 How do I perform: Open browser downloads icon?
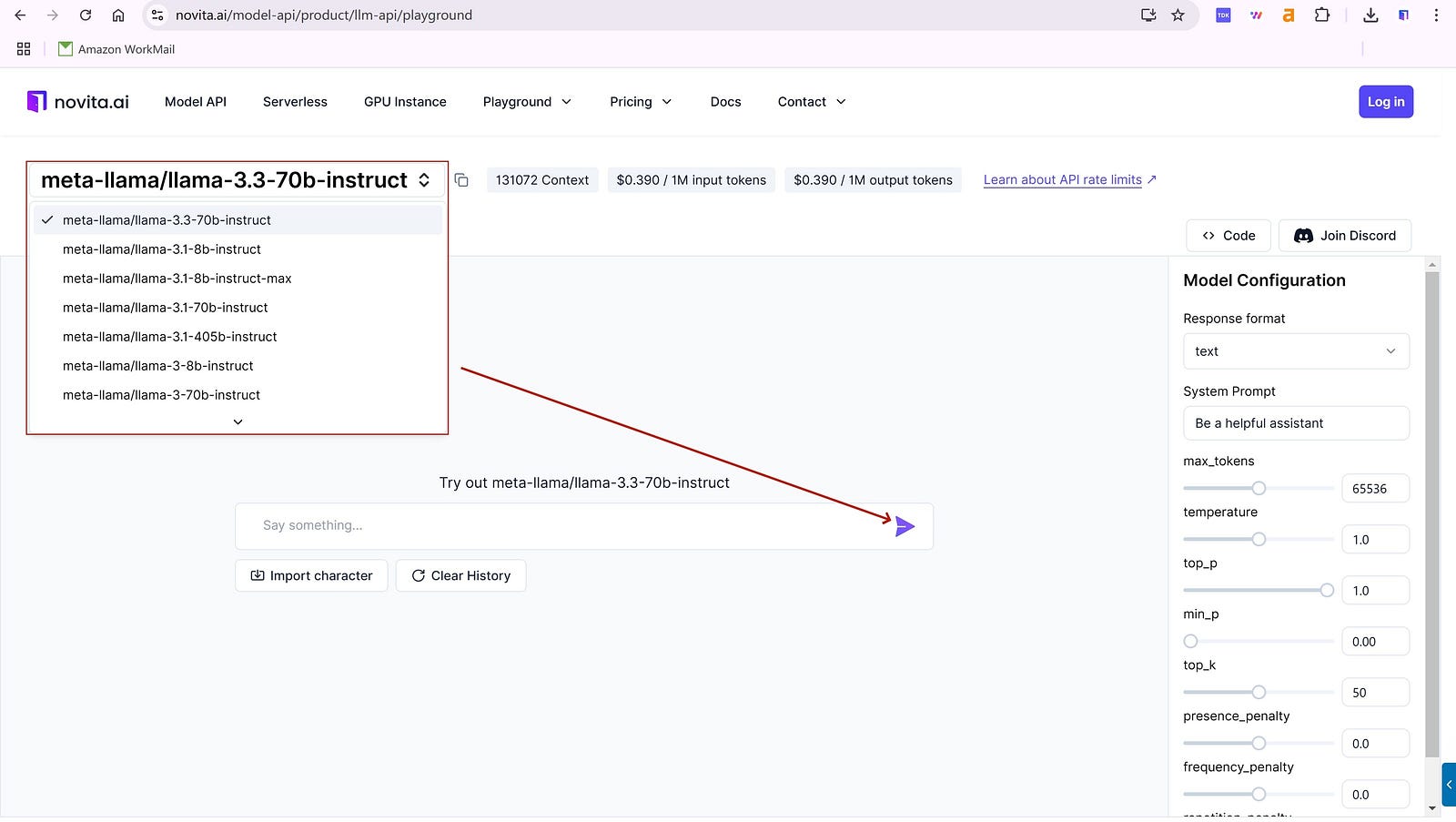point(1370,15)
